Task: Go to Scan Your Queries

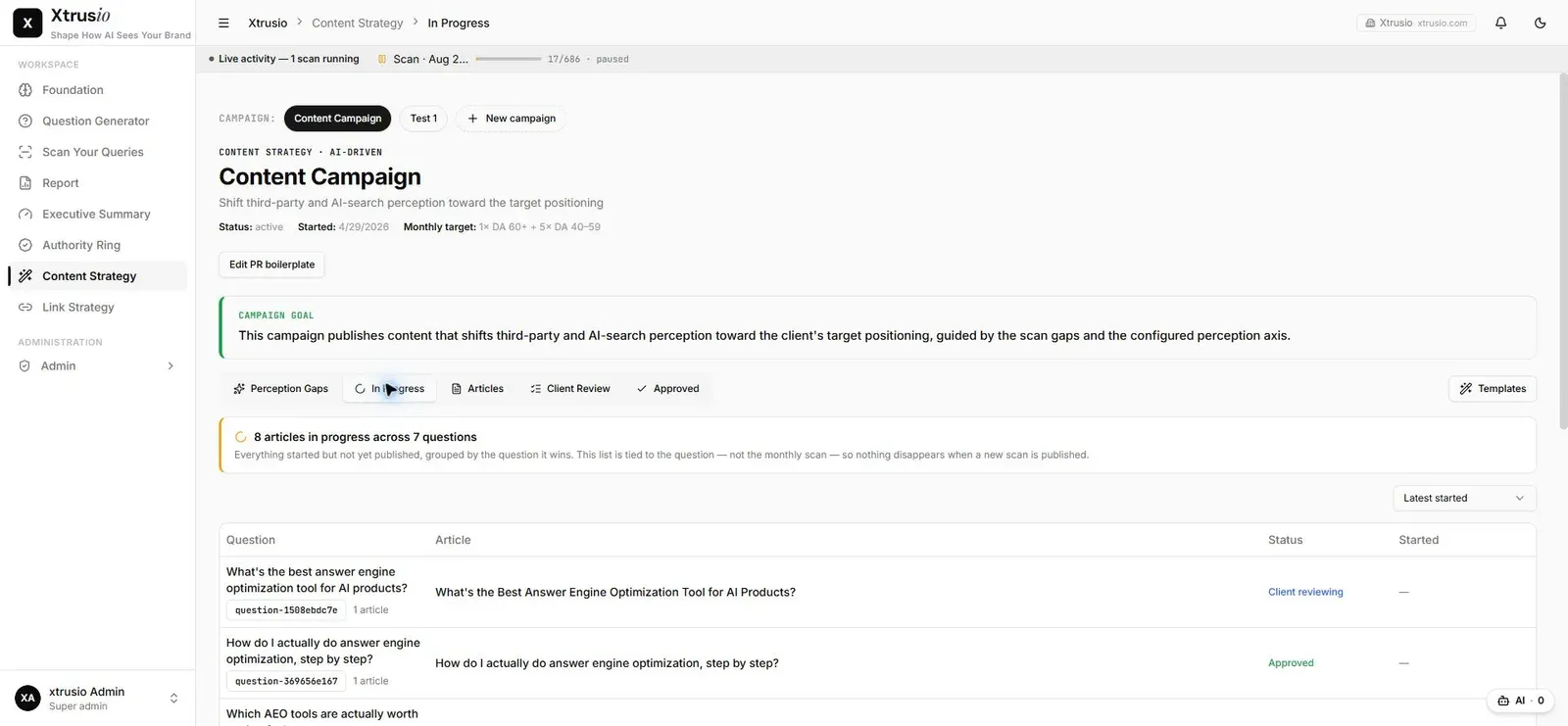Action: tap(97, 152)
